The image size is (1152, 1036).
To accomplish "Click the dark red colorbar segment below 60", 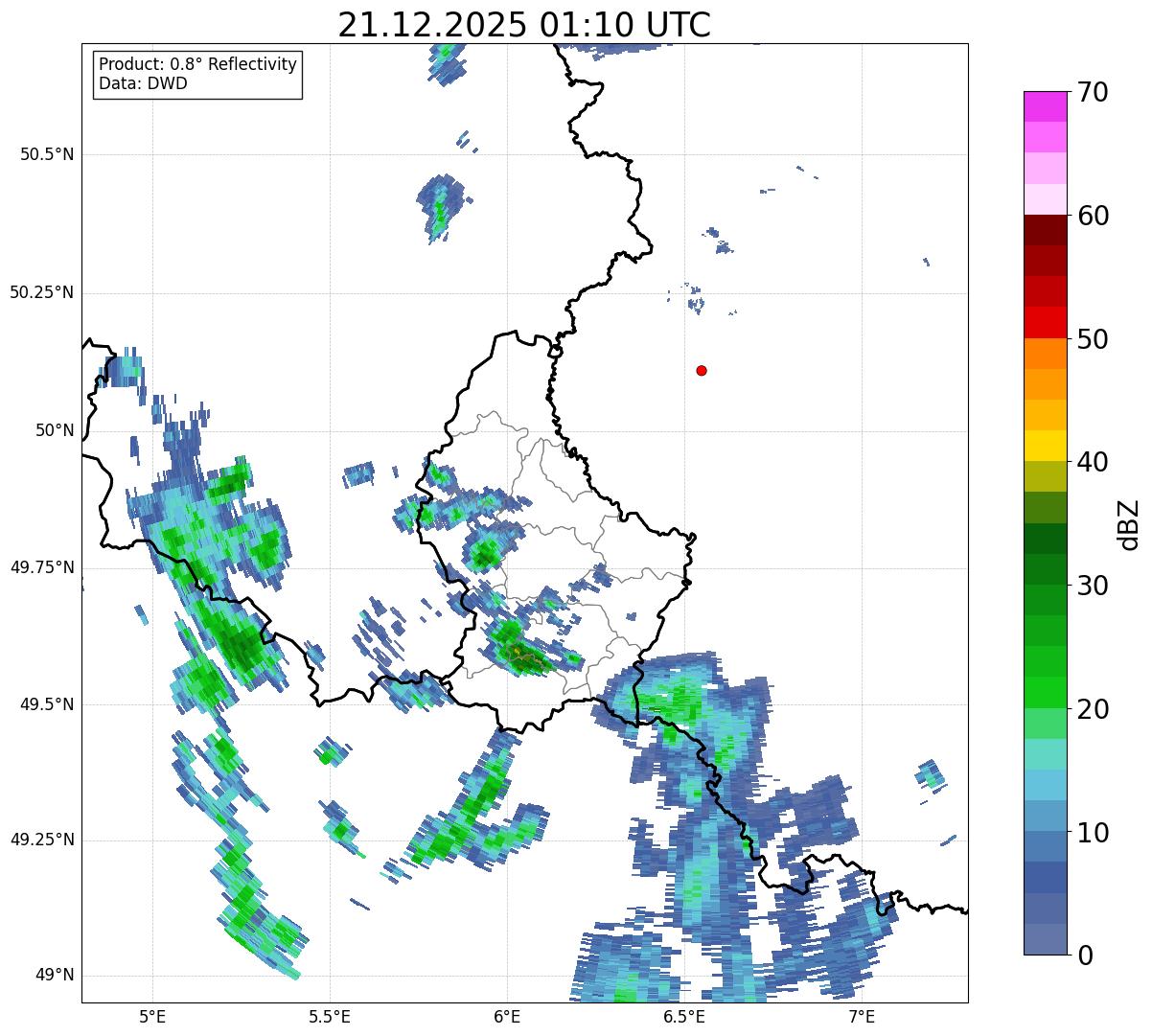I will tap(1045, 230).
